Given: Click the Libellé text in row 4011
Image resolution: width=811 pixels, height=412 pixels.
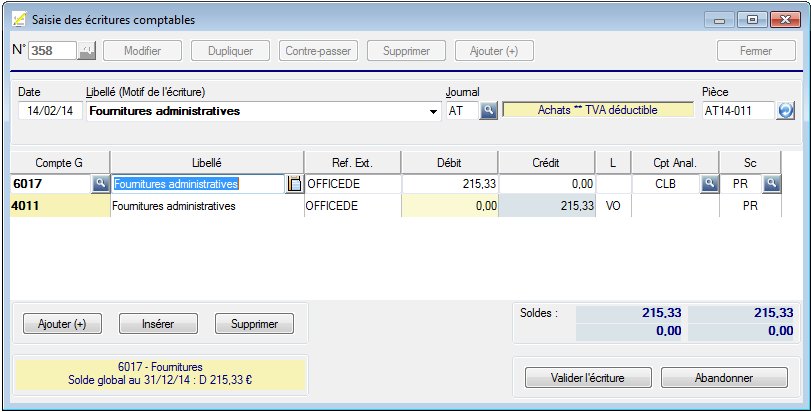Looking at the screenshot, I should point(174,206).
